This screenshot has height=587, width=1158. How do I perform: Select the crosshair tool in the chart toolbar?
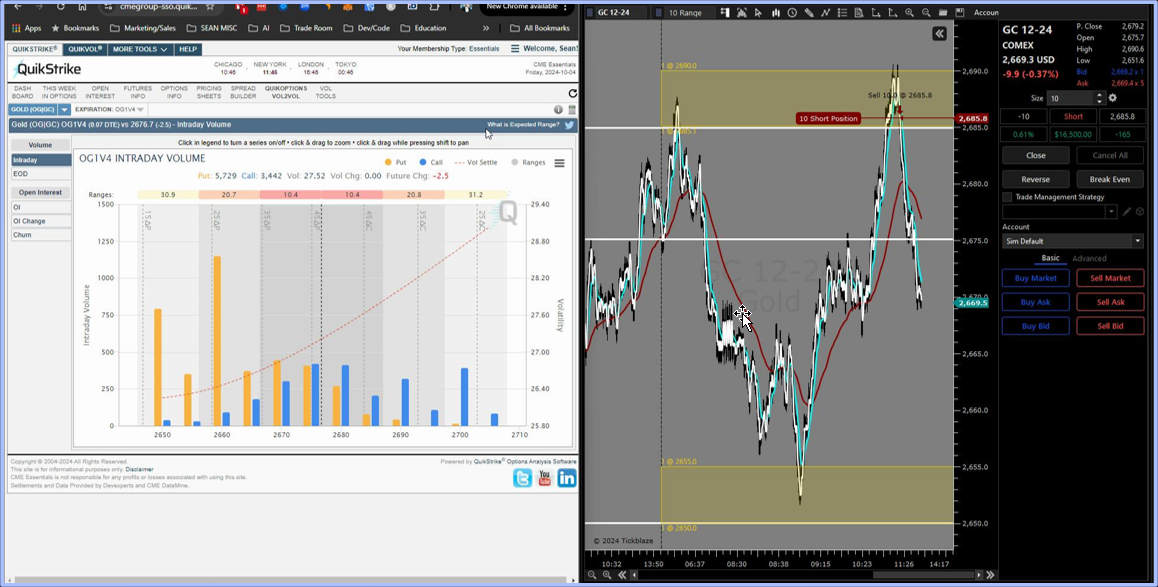[x=741, y=13]
